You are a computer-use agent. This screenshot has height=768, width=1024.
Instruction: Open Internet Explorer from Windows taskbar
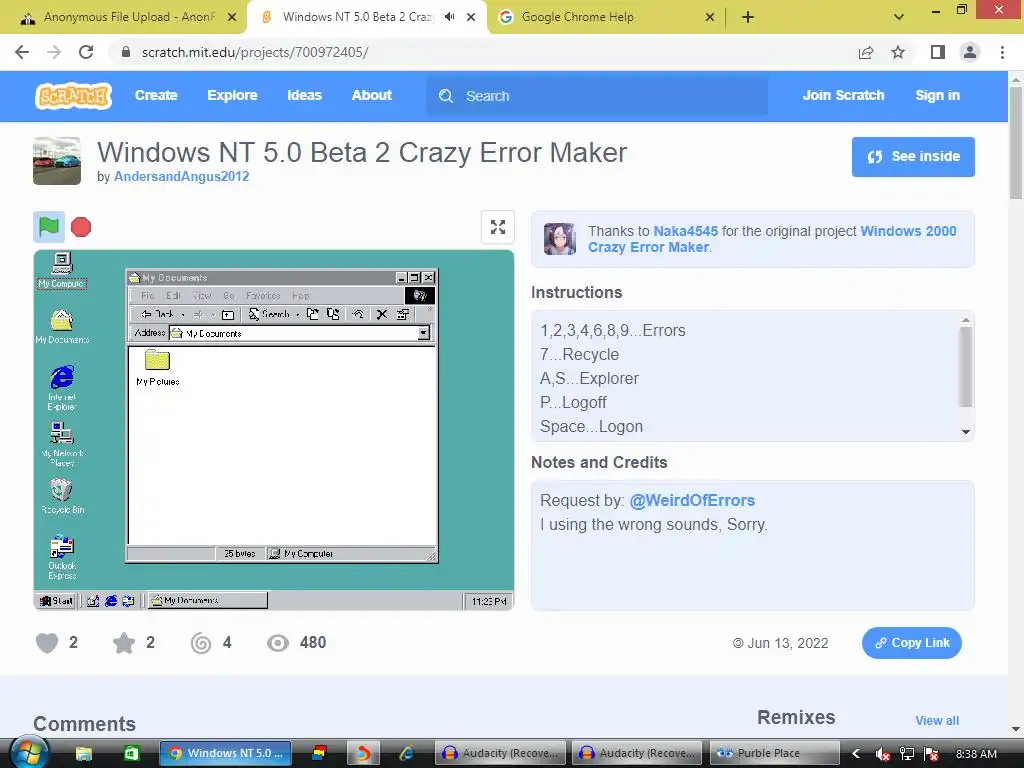coord(407,753)
